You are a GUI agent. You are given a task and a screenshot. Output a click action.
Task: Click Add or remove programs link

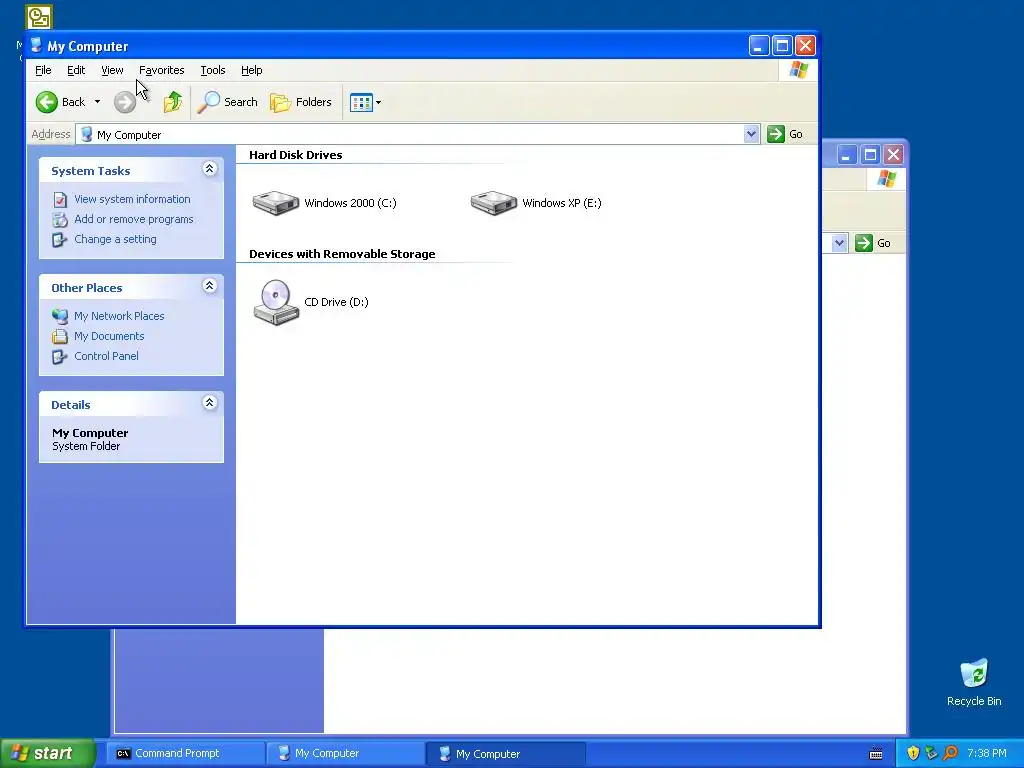[134, 219]
